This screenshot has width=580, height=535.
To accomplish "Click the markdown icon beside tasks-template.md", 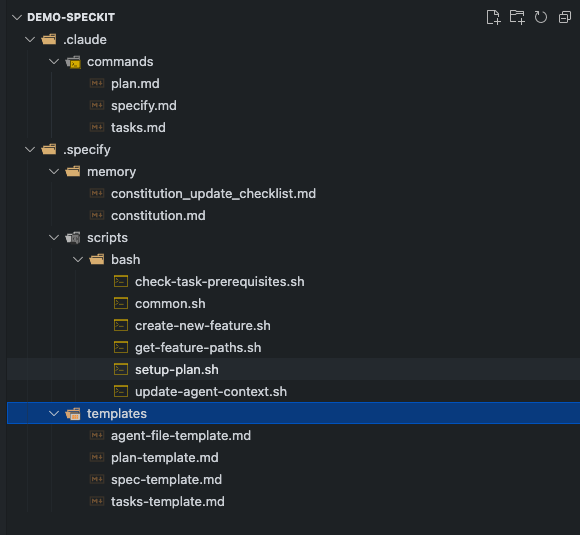I will [x=97, y=501].
